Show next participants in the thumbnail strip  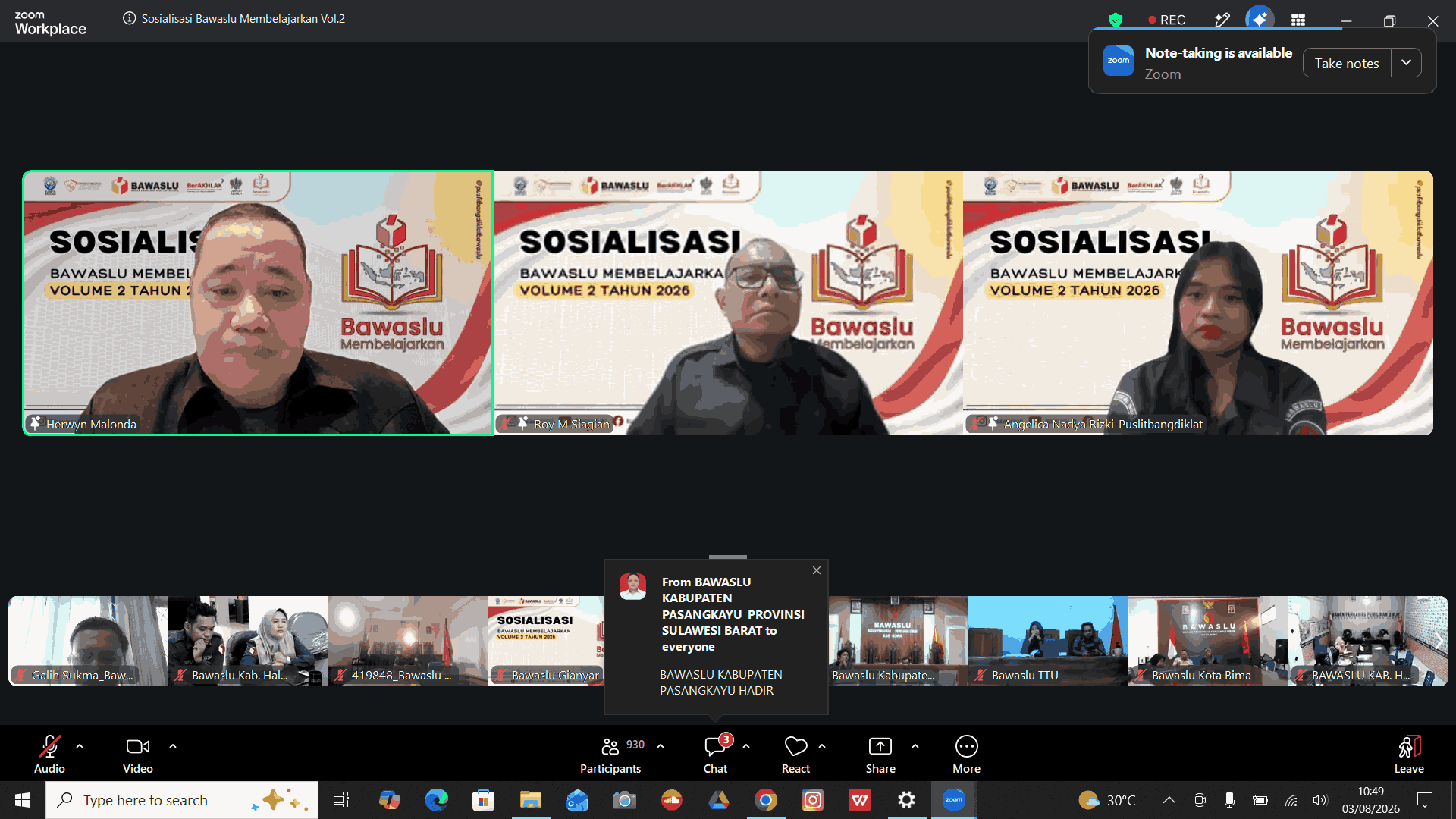(1439, 641)
